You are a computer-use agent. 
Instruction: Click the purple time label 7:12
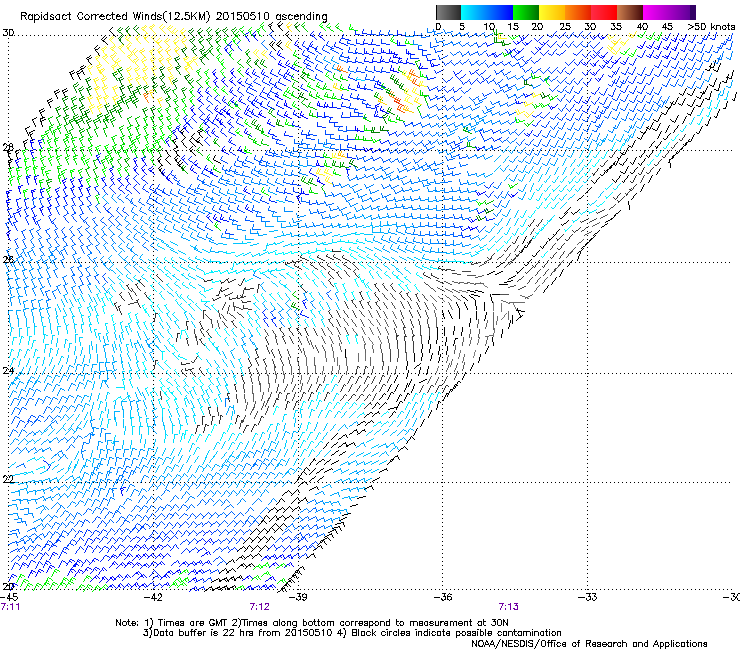pyautogui.click(x=260, y=607)
